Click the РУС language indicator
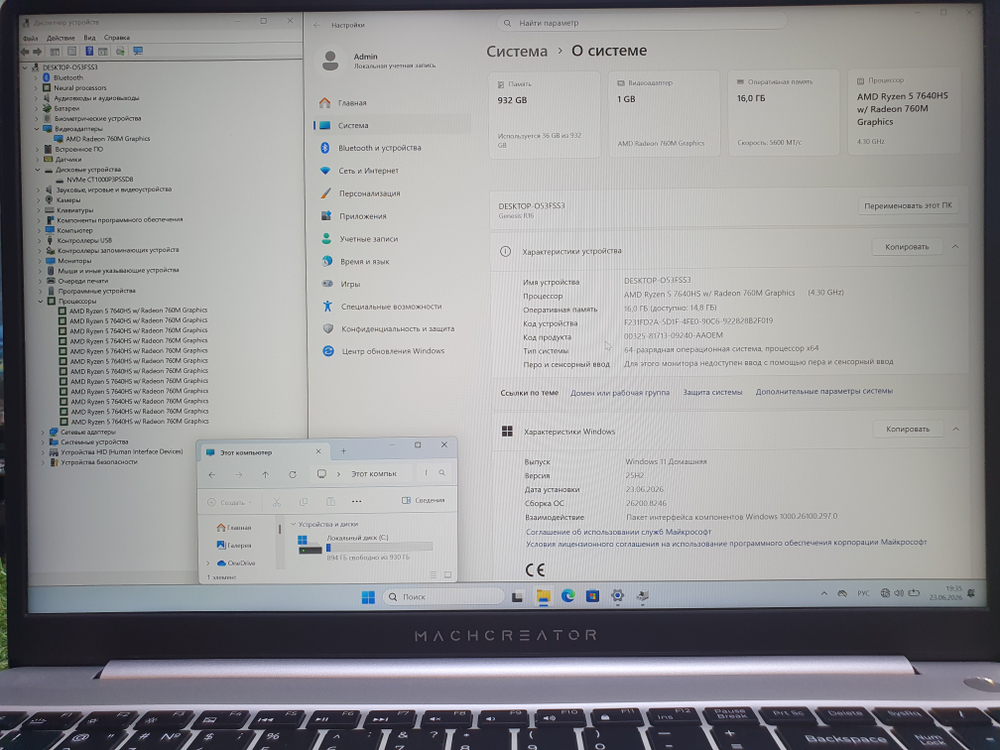1000x750 pixels. (x=863, y=594)
